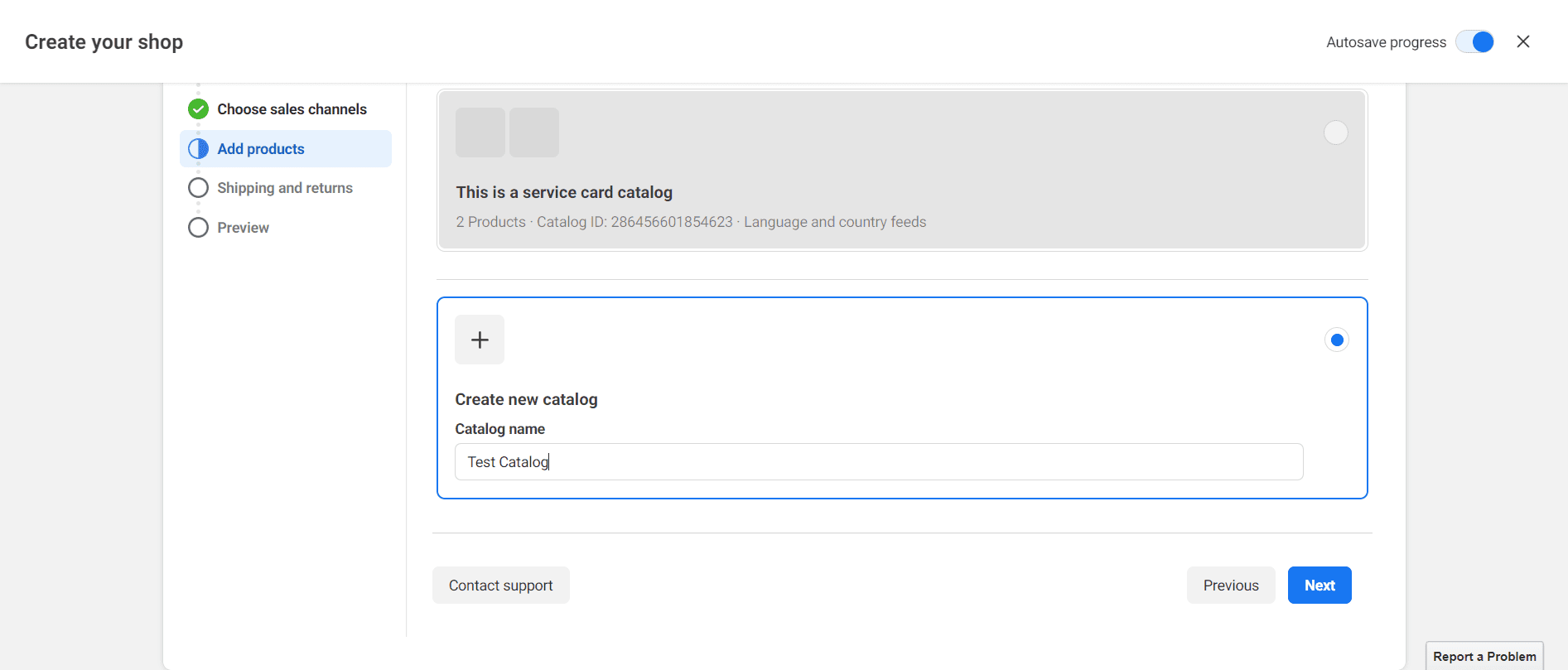Click the Next button

(x=1320, y=586)
